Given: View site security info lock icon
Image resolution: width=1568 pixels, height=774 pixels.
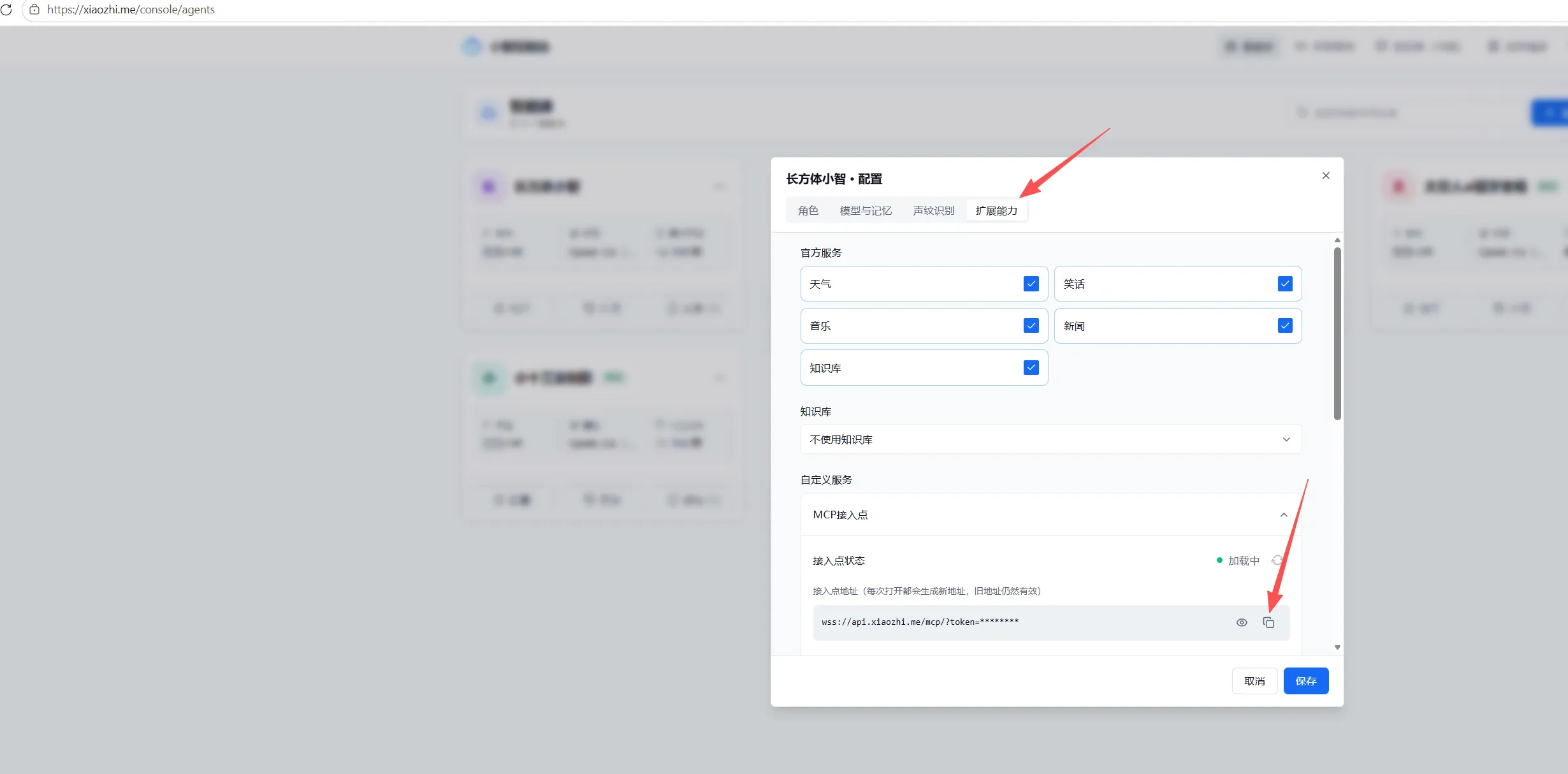Looking at the screenshot, I should (34, 10).
